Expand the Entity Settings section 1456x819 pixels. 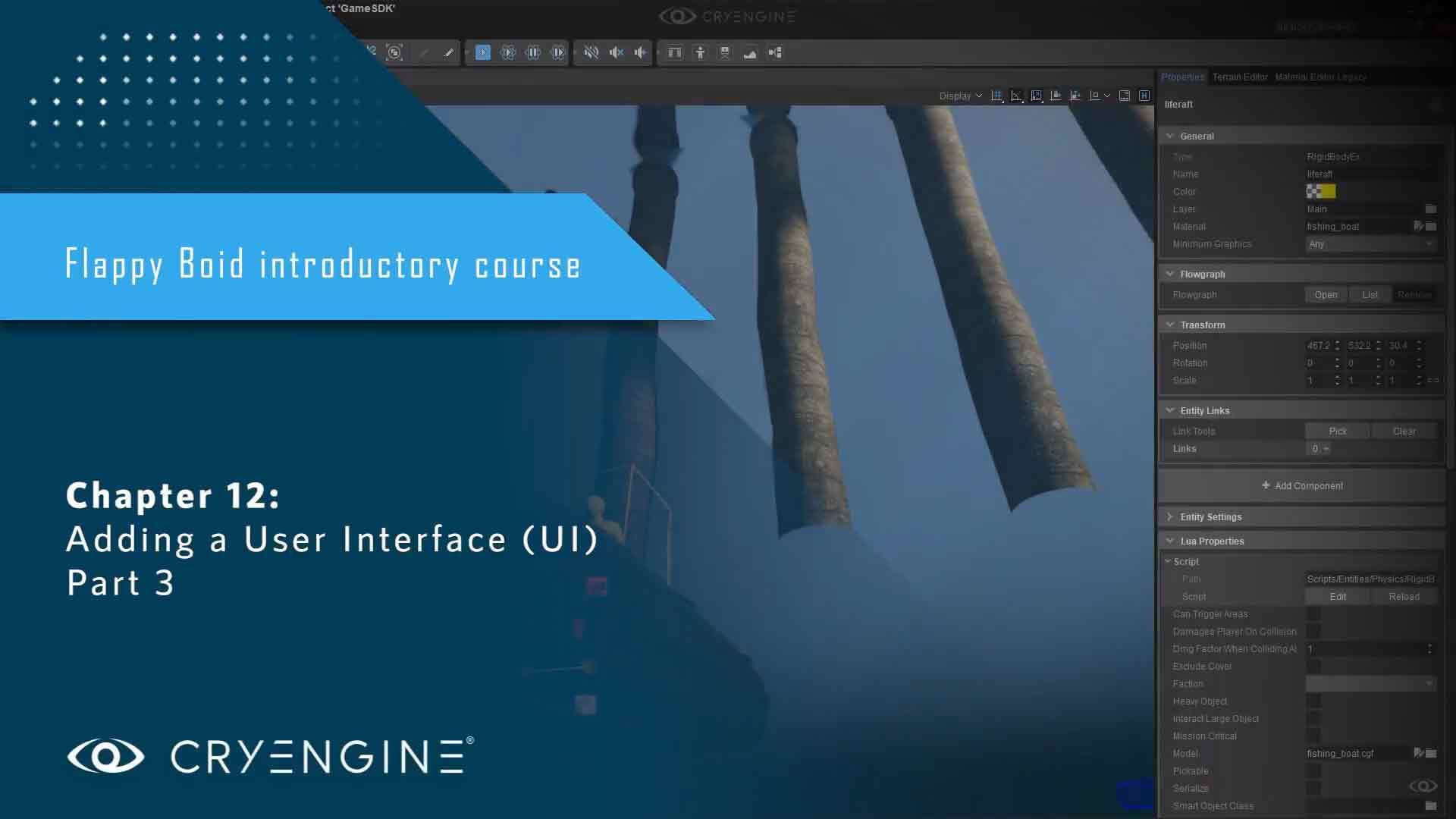[x=1210, y=516]
